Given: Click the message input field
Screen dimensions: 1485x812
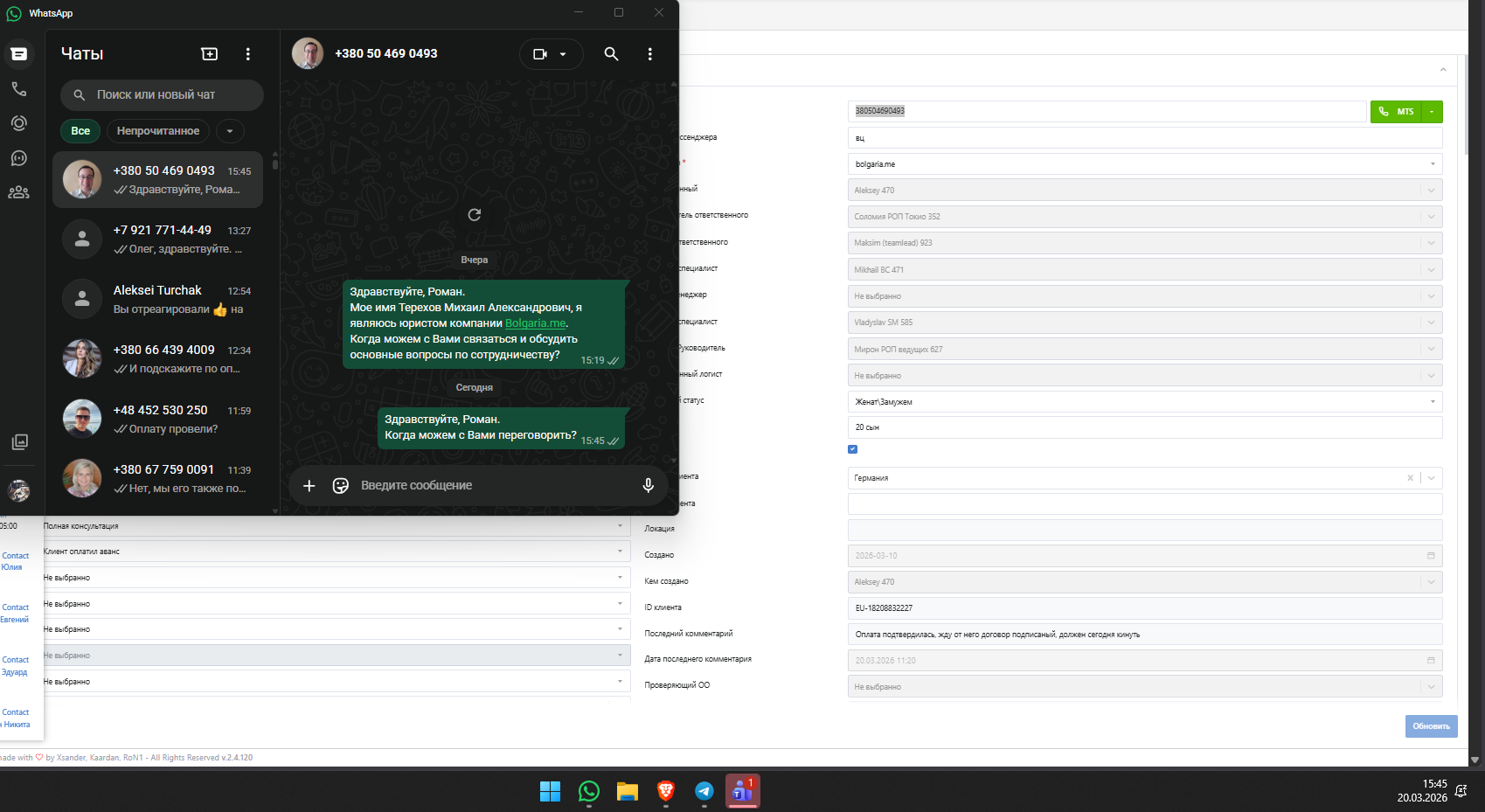Looking at the screenshot, I should pyautogui.click(x=494, y=485).
